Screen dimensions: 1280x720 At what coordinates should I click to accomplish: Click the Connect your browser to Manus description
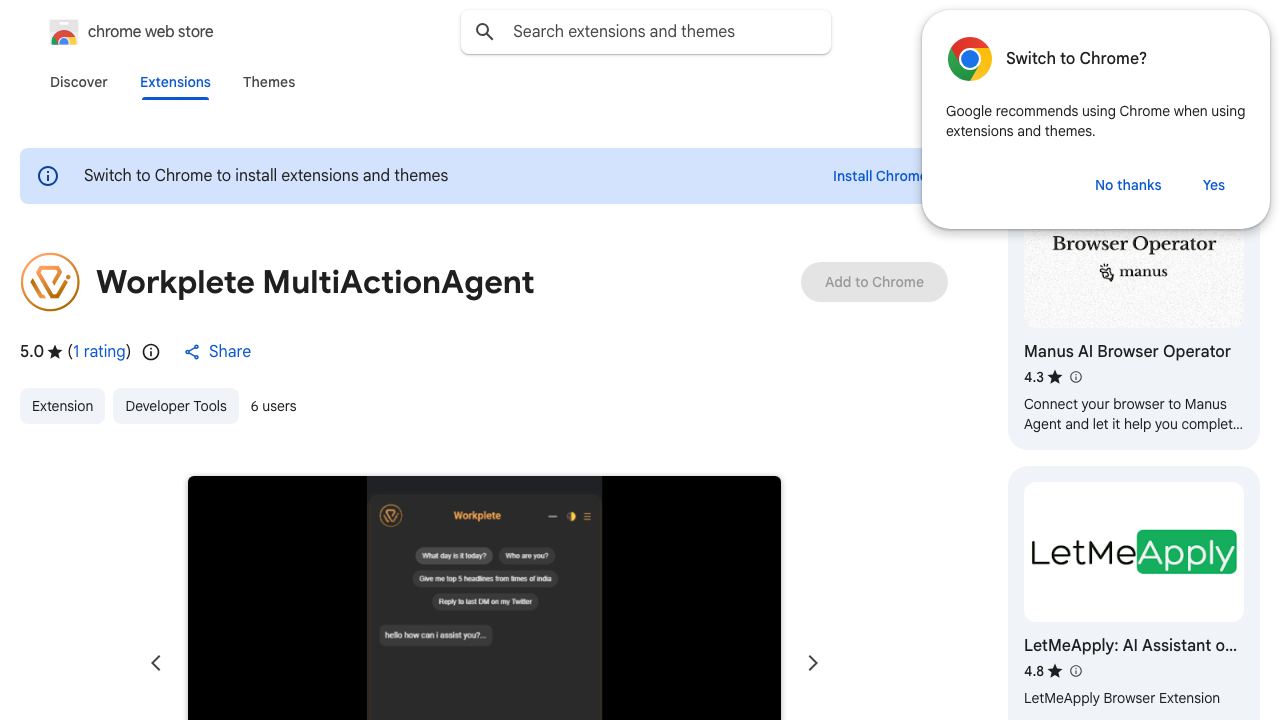(1133, 414)
